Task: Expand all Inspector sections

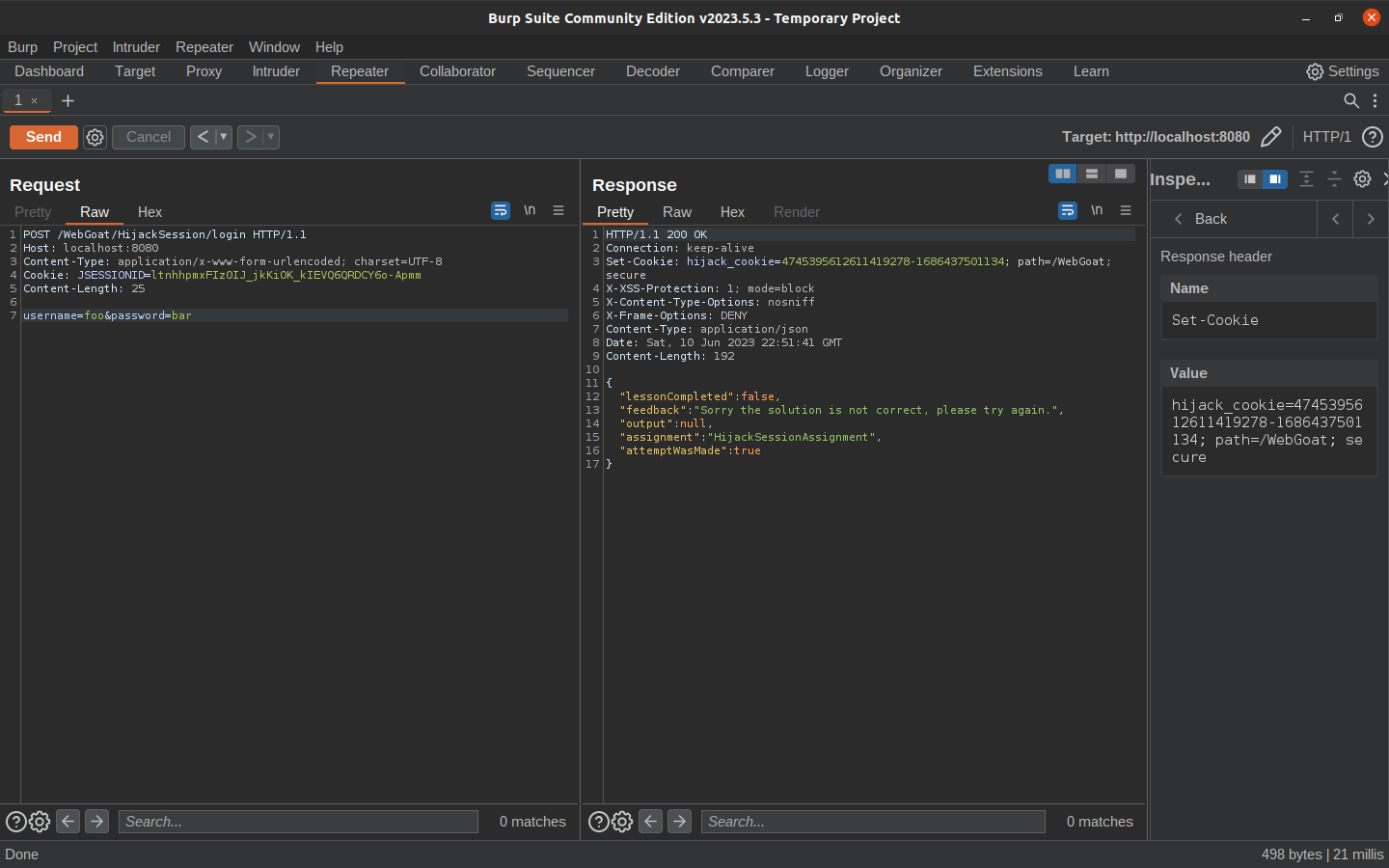Action: pyautogui.click(x=1306, y=179)
